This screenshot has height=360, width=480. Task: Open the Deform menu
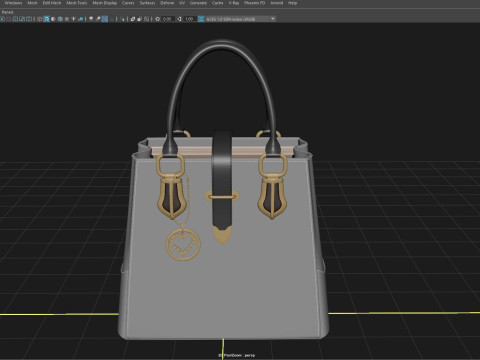point(167,3)
